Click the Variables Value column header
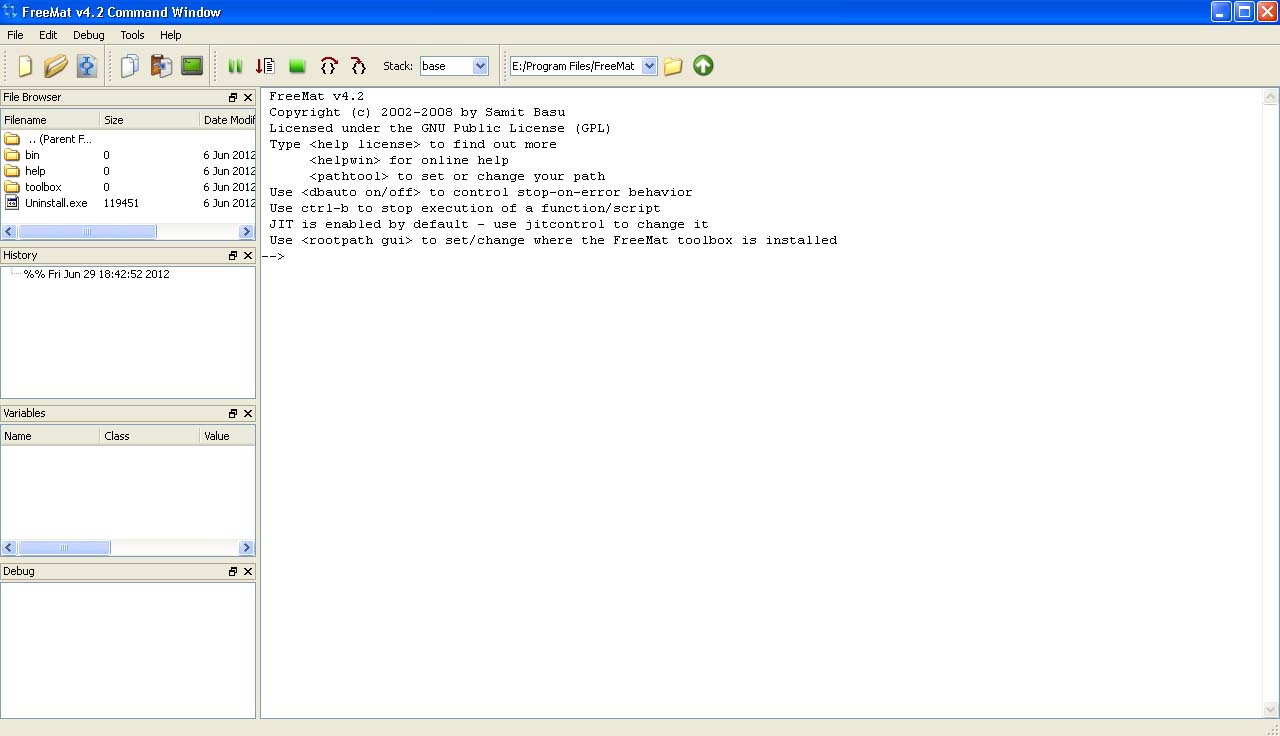The image size is (1280, 736). 228,436
